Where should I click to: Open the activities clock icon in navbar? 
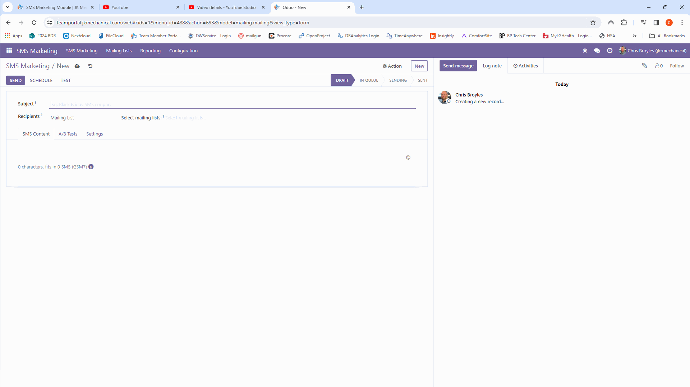click(609, 51)
